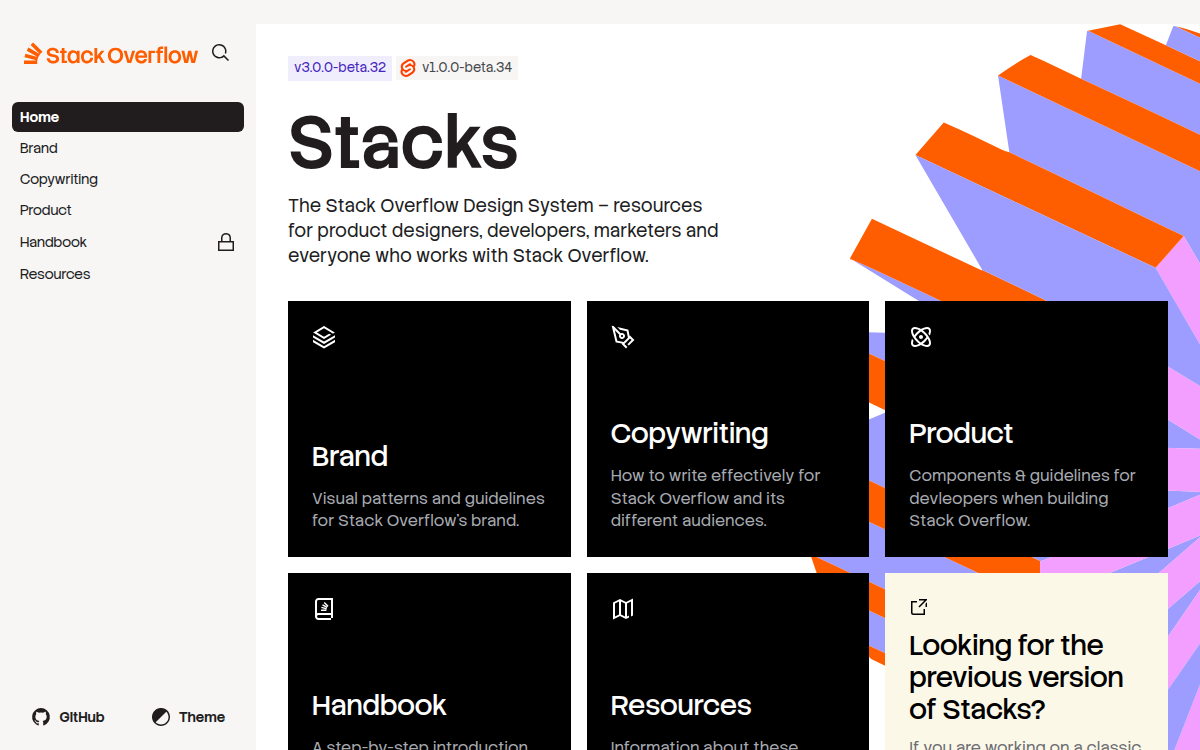Open the Brand card title
Image resolution: width=1200 pixels, height=750 pixels.
pos(350,456)
